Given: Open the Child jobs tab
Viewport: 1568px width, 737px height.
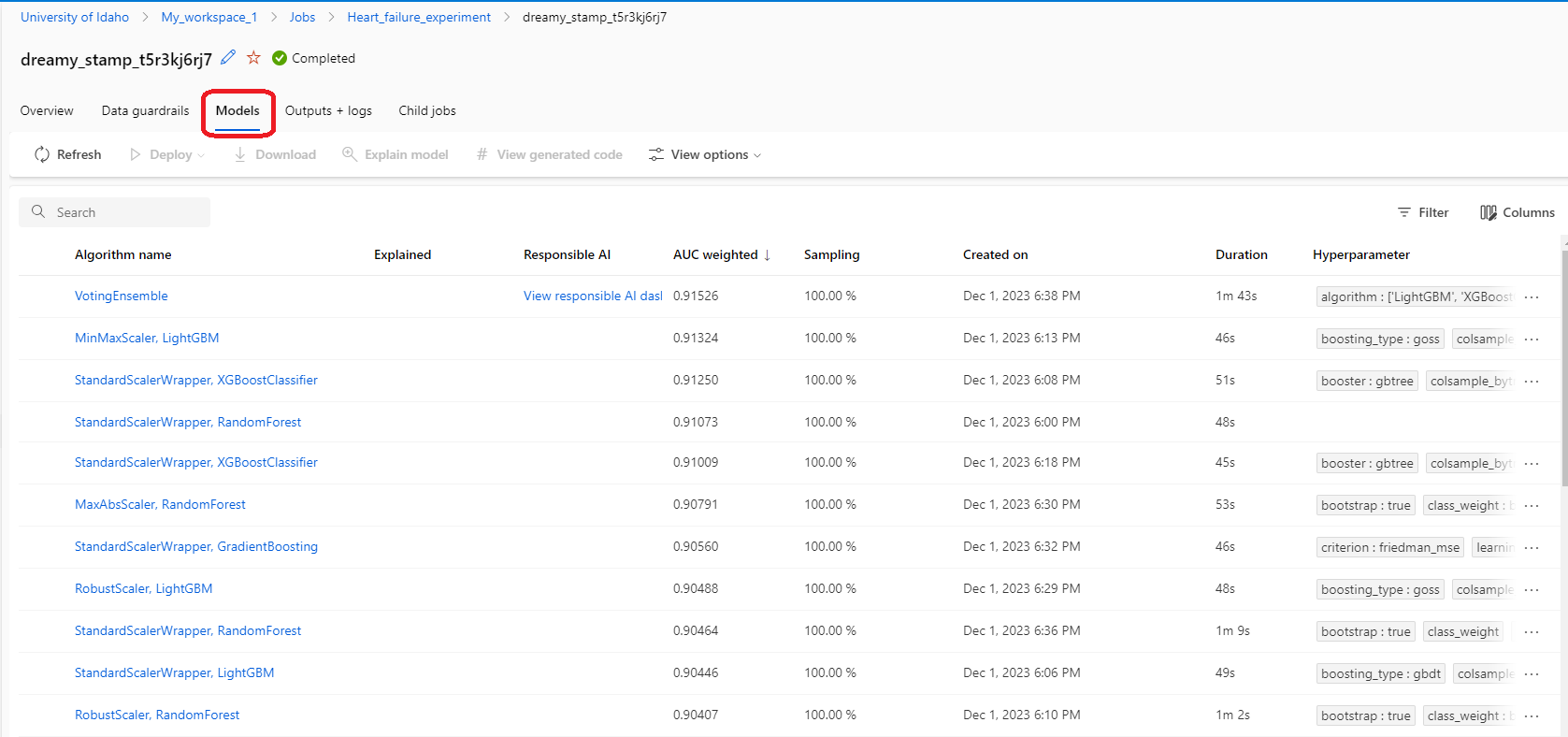Looking at the screenshot, I should [427, 110].
